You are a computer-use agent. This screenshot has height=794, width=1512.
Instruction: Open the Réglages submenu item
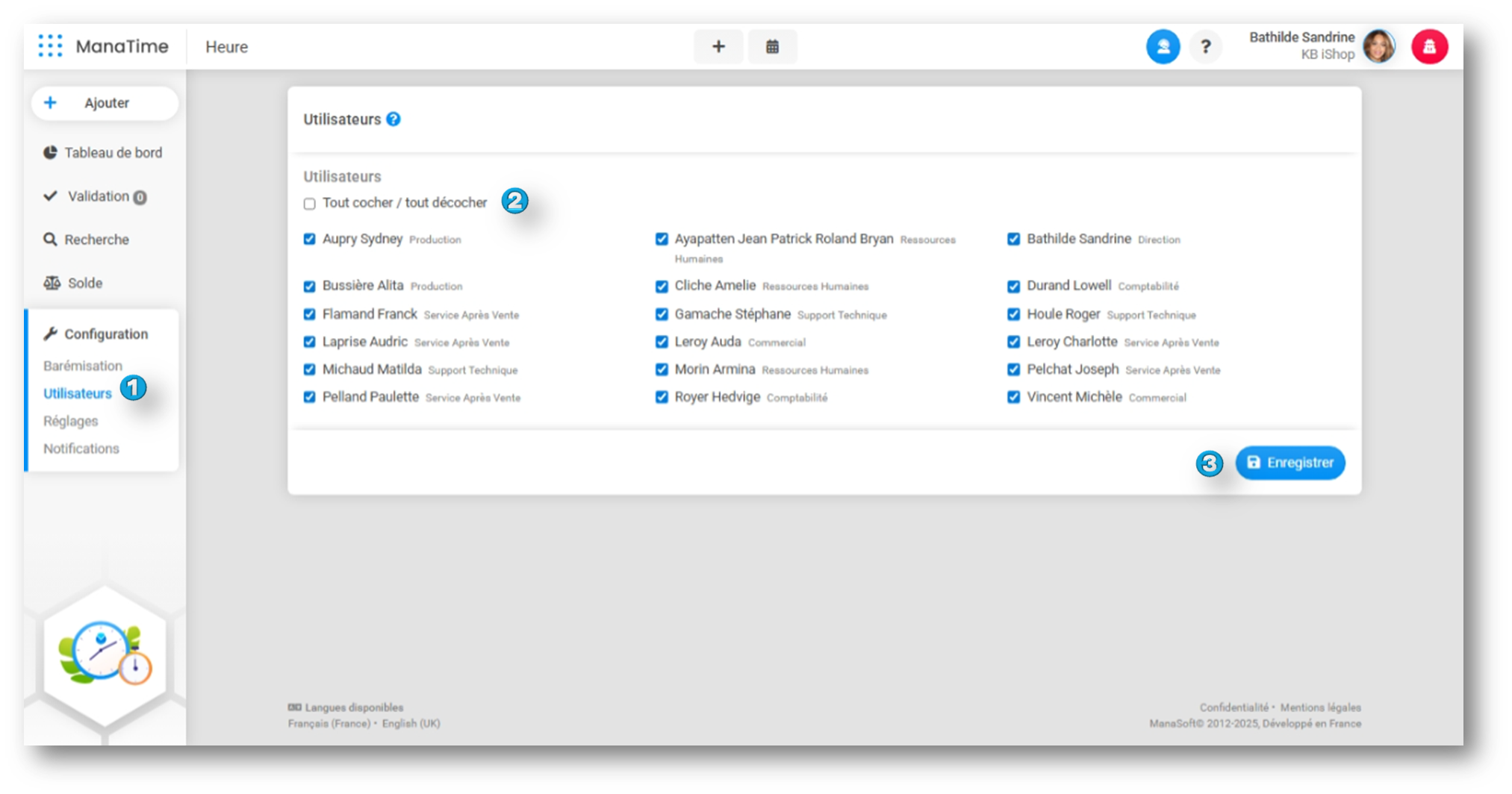(x=71, y=421)
